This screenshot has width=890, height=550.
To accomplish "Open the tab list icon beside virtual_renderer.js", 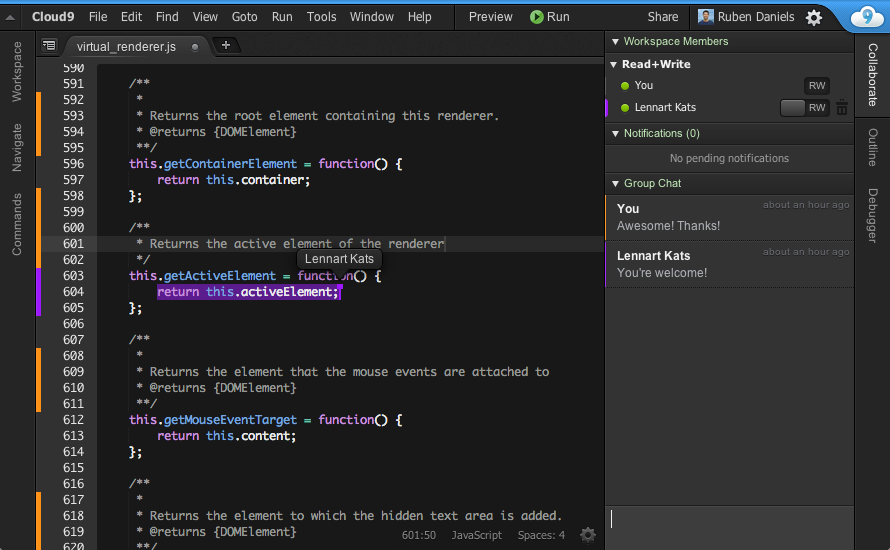I will coord(49,45).
